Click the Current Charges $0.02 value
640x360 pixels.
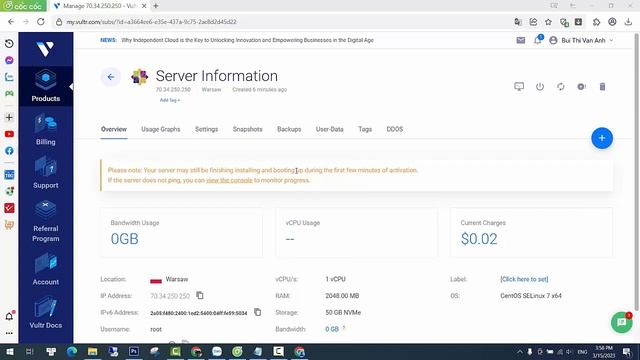479,239
